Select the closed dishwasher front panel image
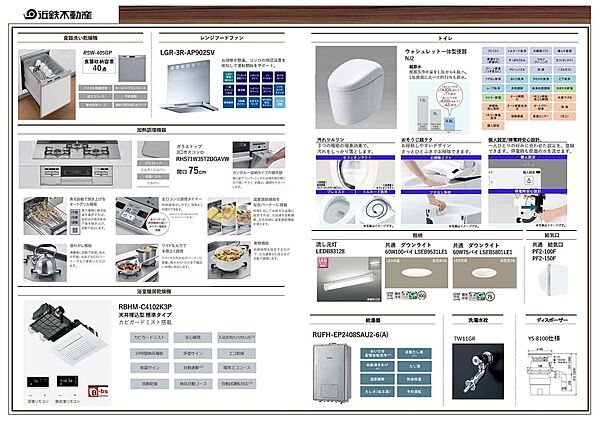This screenshot has height=423, width=600. 132,69
